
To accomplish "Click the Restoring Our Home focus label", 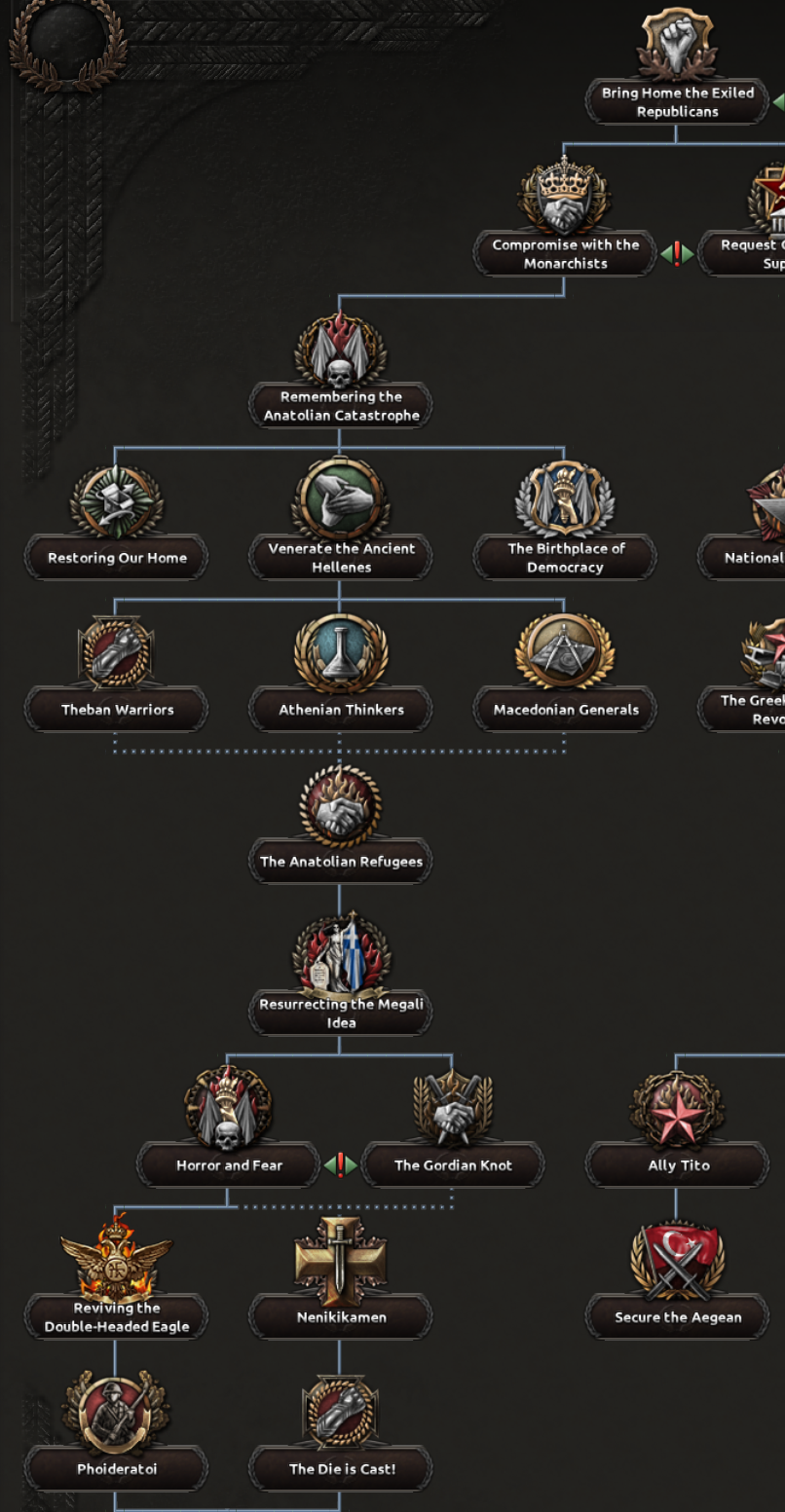I will click(117, 558).
